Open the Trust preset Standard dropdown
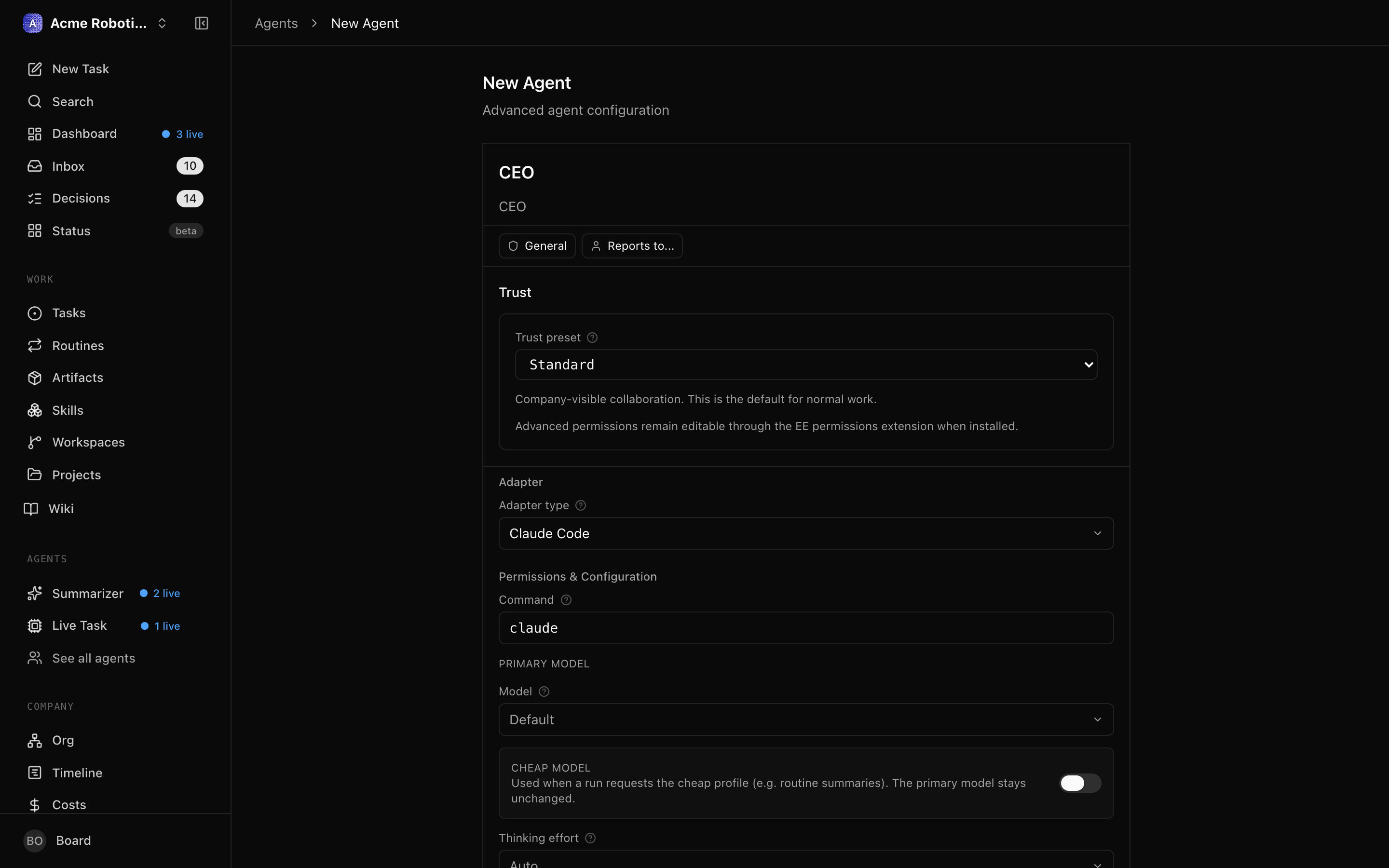 [806, 365]
